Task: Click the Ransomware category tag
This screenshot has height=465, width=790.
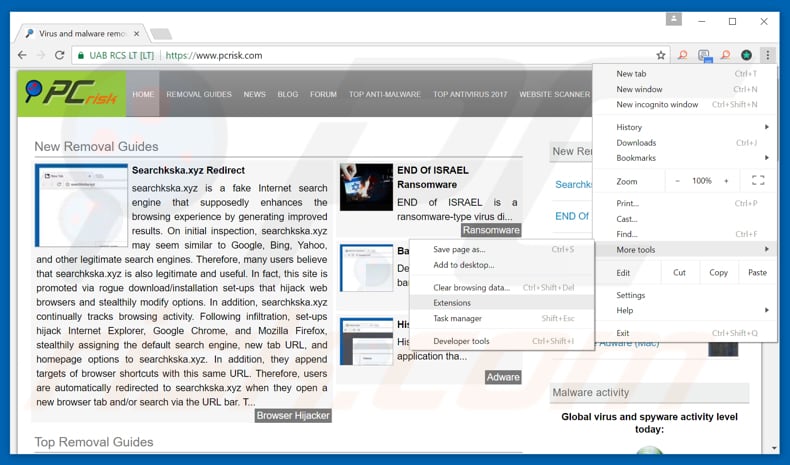Action: pyautogui.click(x=491, y=230)
